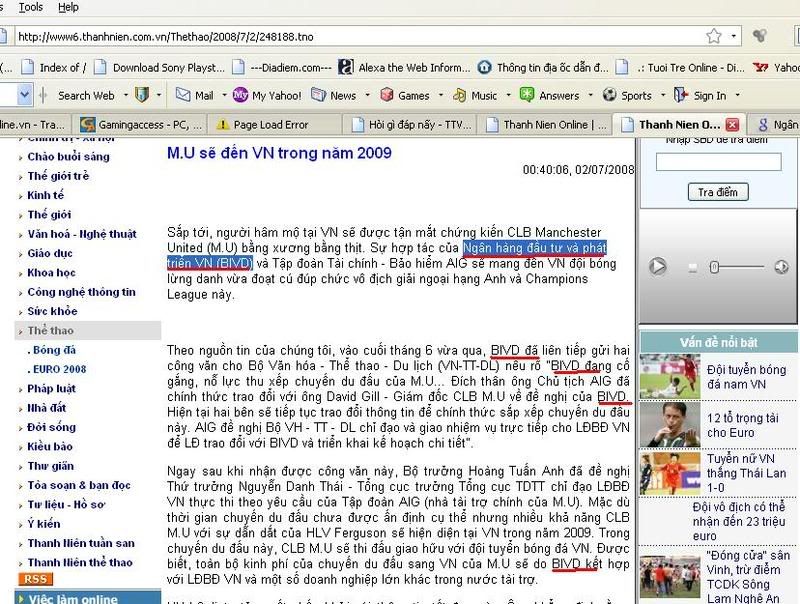The image size is (800, 604).
Task: Click the orange RSS feed badge
Action: (36, 579)
